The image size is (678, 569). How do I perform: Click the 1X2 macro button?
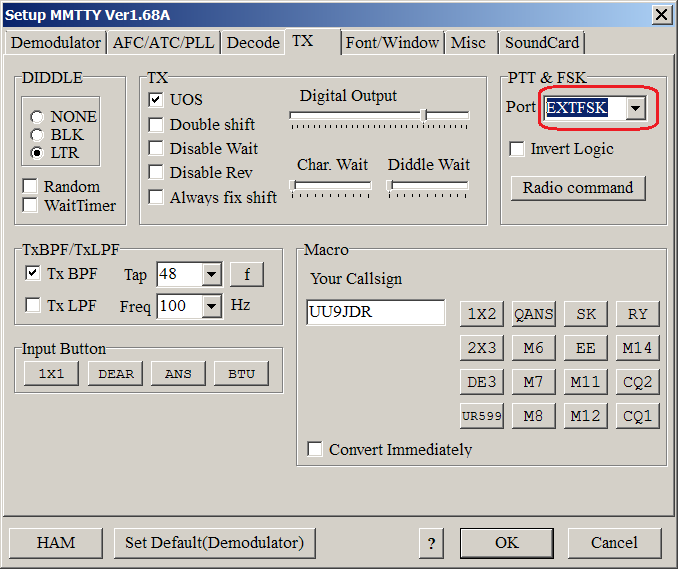click(482, 314)
